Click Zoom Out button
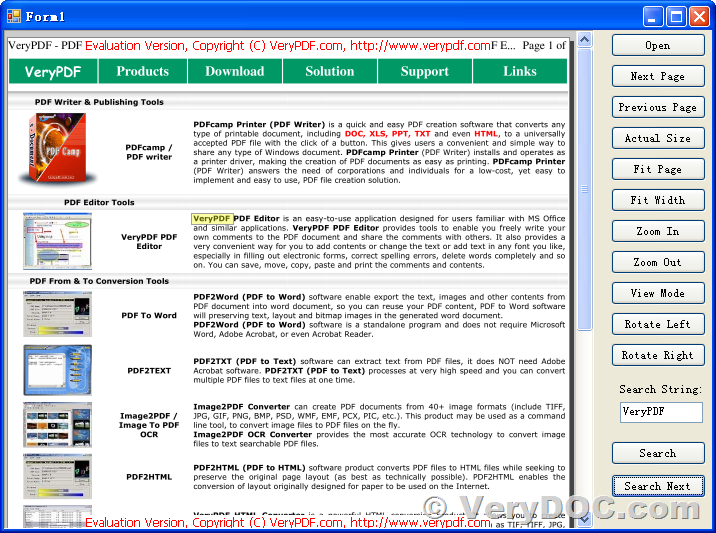This screenshot has width=716, height=533. (x=658, y=262)
